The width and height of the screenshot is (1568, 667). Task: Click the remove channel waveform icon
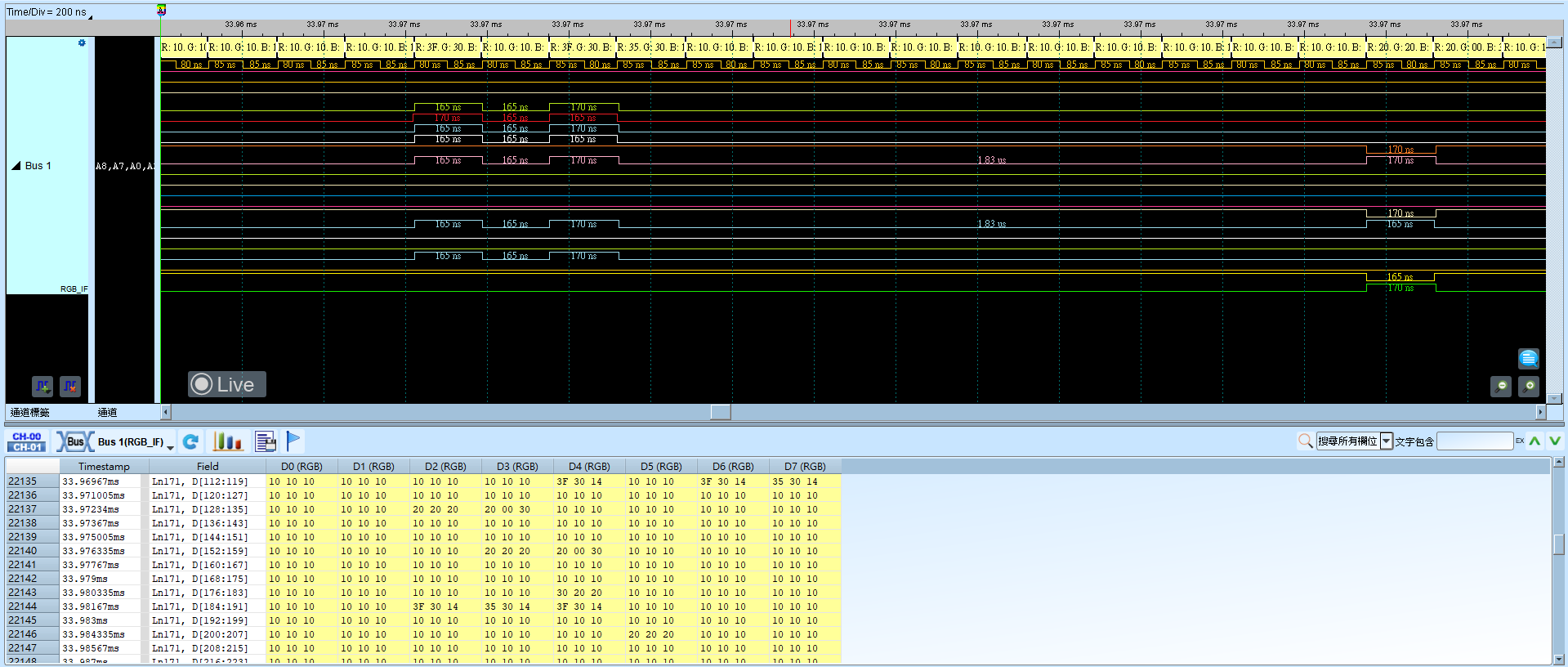coord(70,386)
